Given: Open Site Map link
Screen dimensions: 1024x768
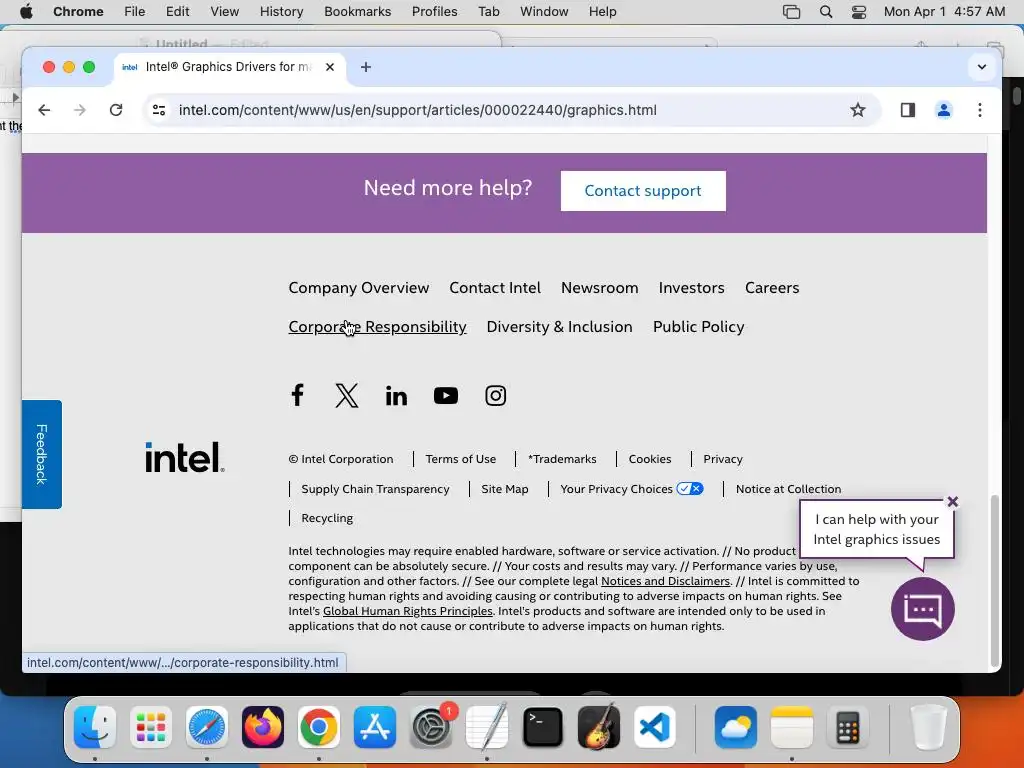Looking at the screenshot, I should [505, 489].
